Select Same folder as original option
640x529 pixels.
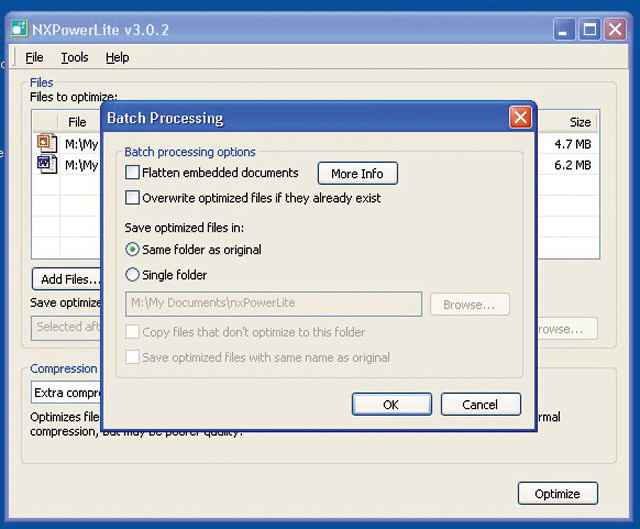[132, 249]
